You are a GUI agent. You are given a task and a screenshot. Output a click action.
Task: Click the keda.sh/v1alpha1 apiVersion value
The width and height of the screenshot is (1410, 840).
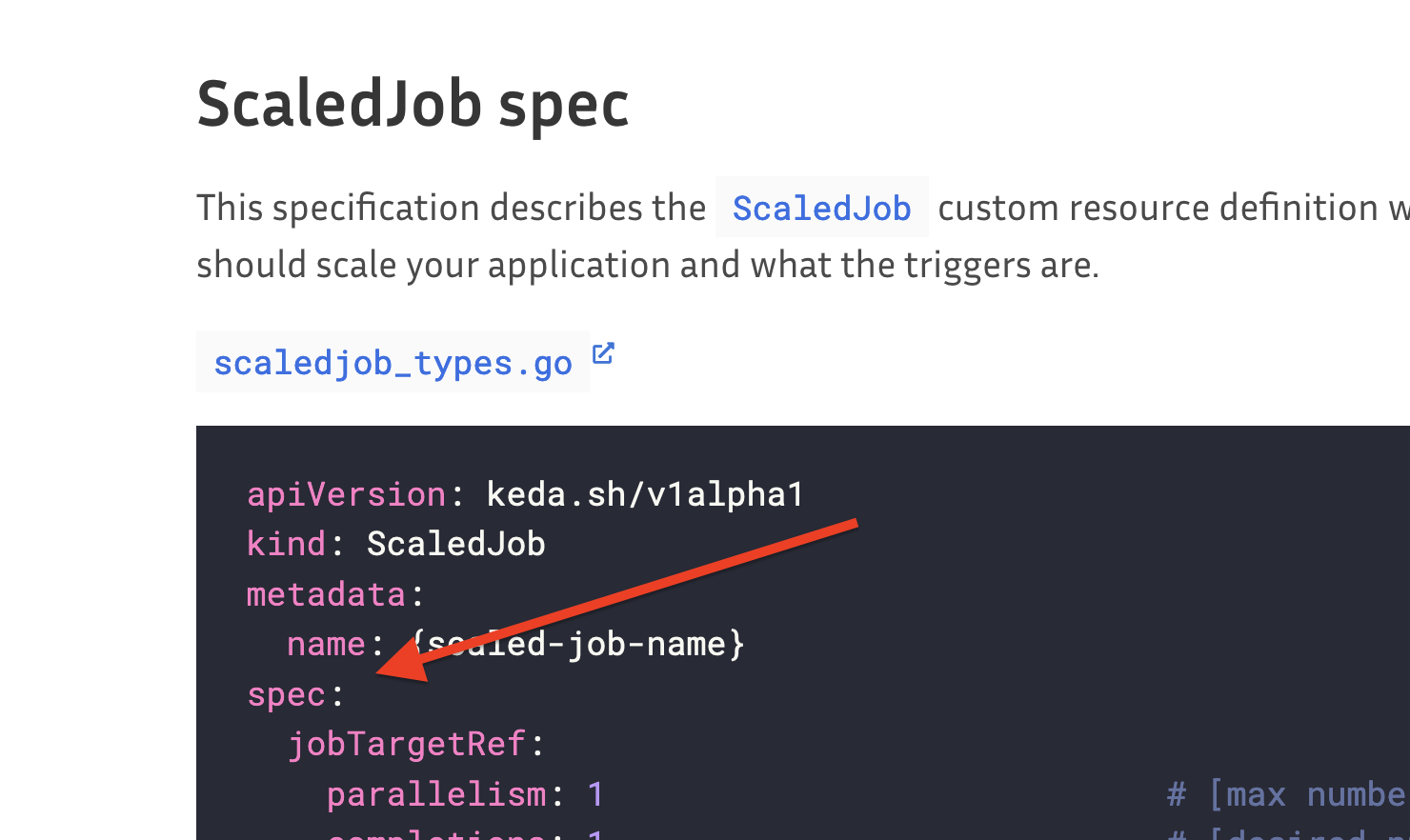(x=644, y=493)
